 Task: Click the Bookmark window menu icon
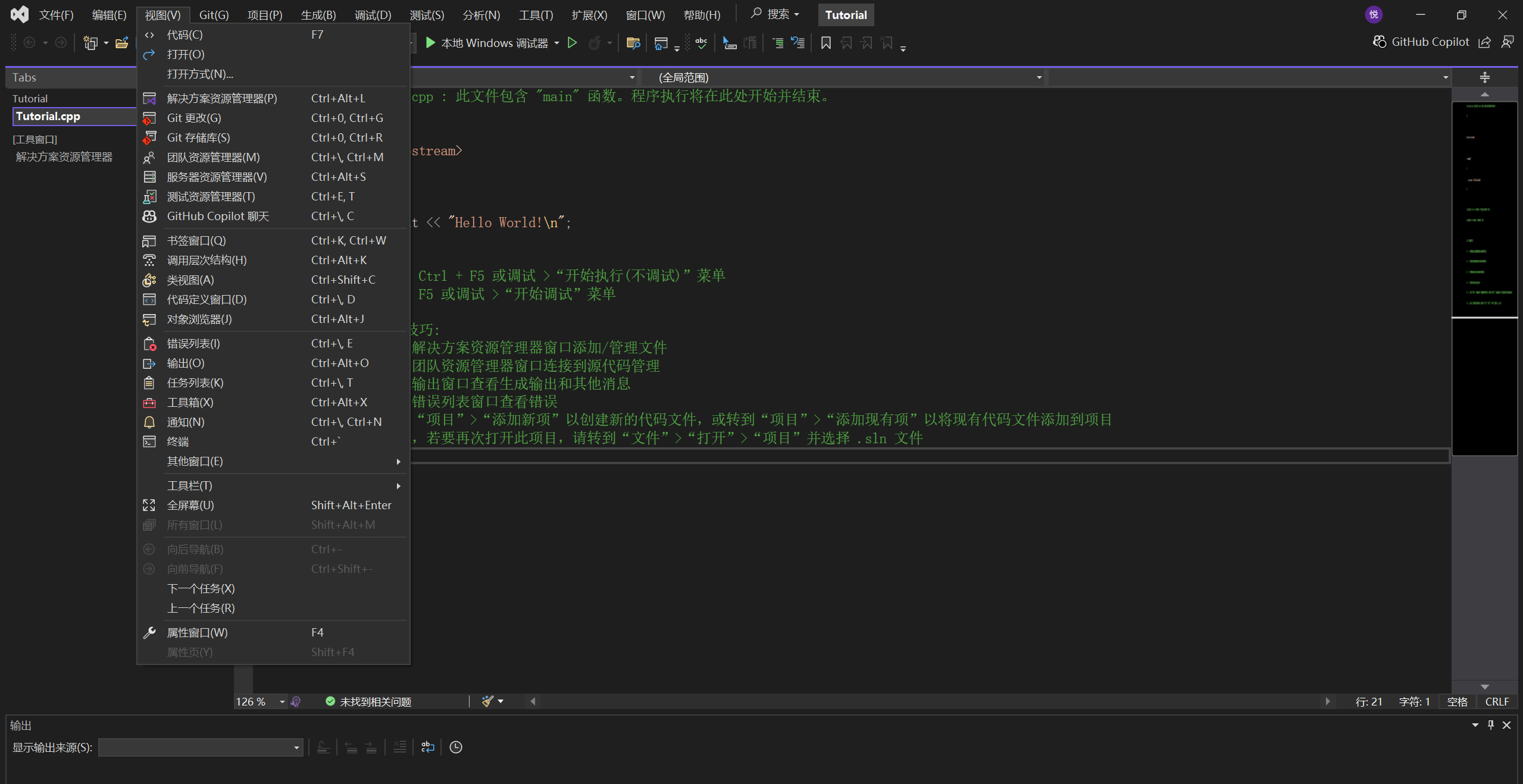pos(149,240)
